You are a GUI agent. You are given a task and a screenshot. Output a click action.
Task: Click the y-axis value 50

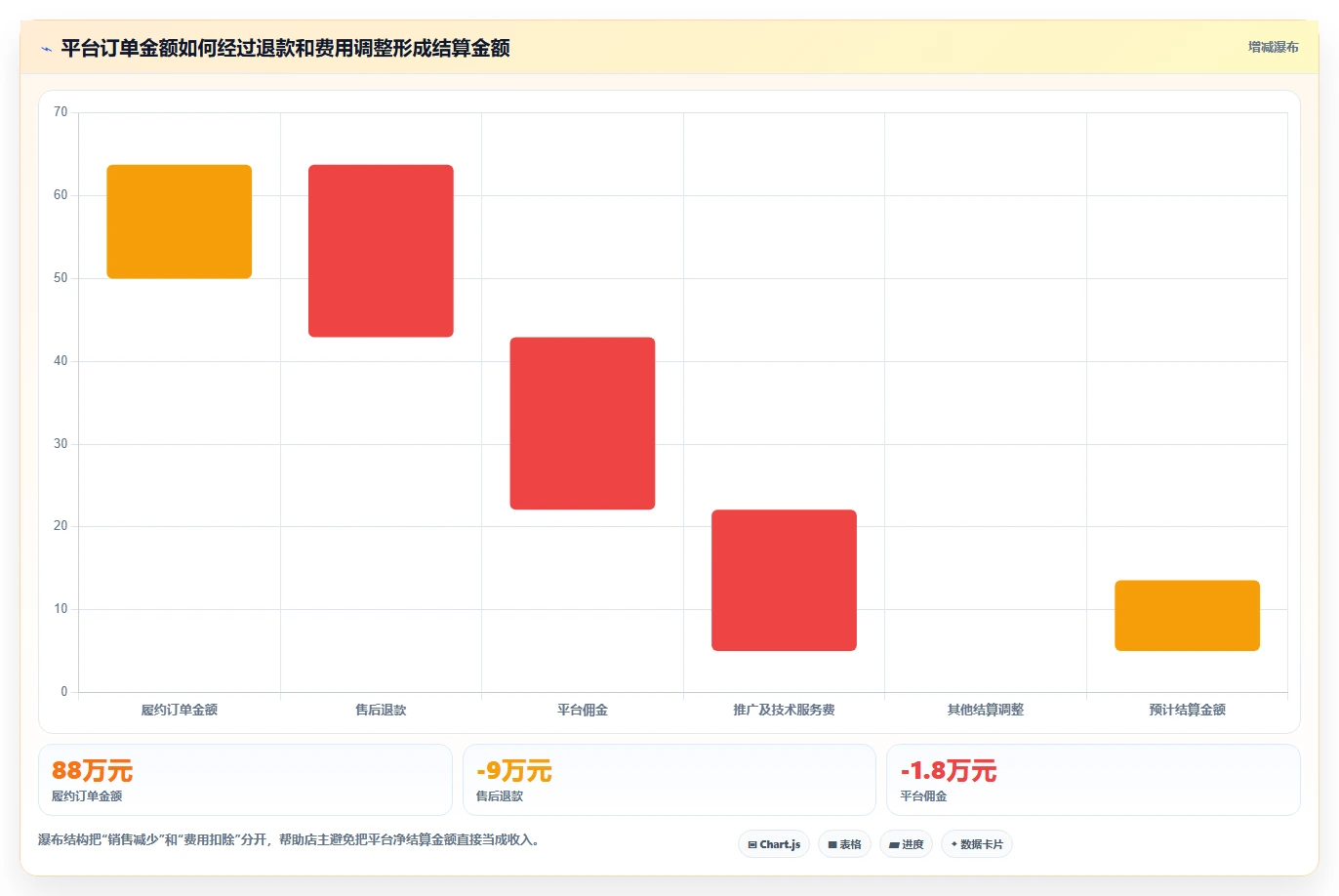click(x=61, y=278)
